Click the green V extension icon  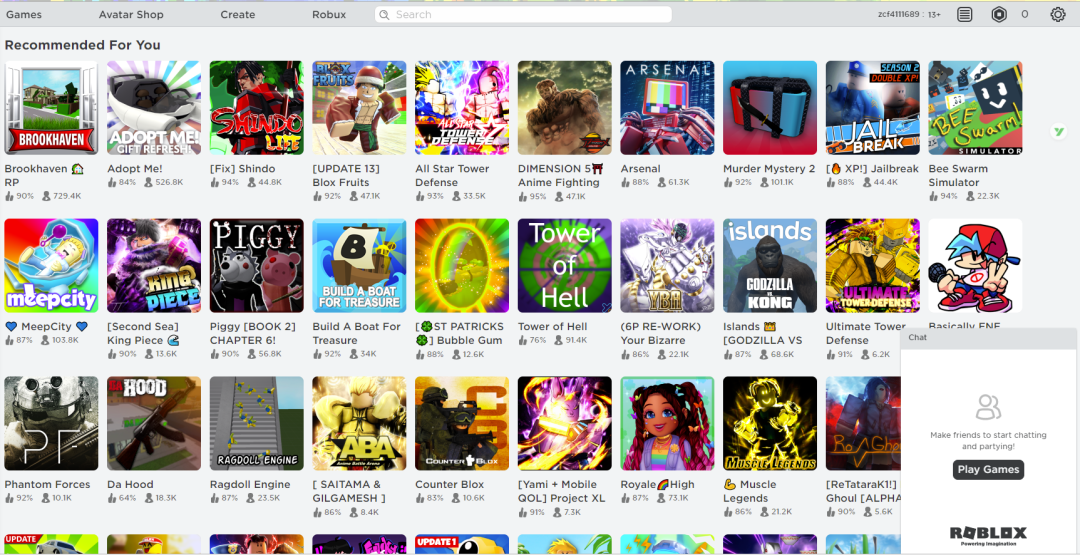click(1058, 132)
